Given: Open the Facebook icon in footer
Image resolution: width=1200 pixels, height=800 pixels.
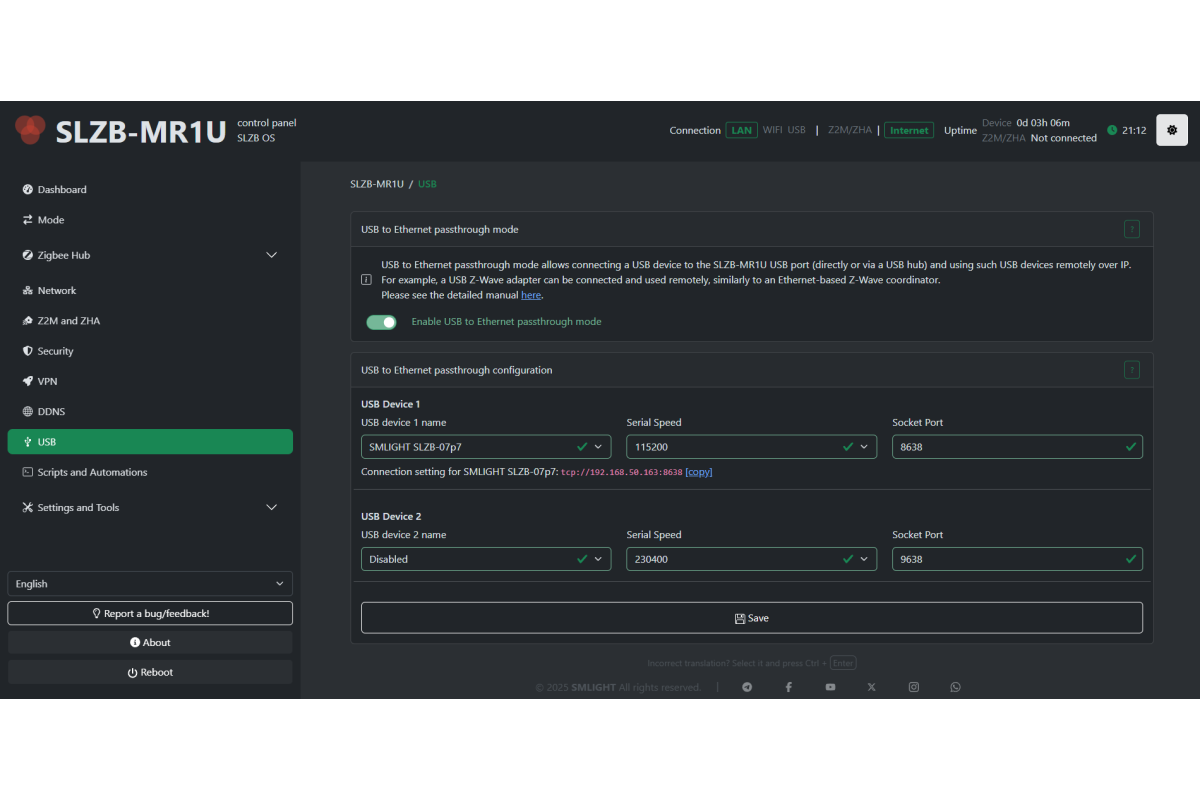Looking at the screenshot, I should click(789, 687).
